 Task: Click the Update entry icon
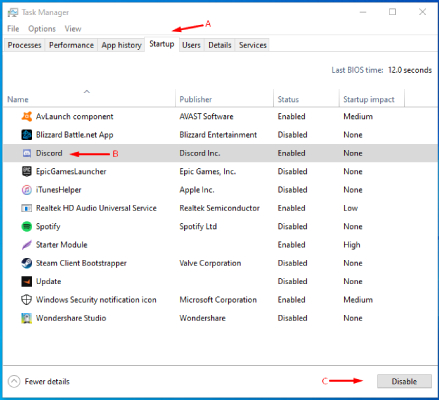[27, 281]
